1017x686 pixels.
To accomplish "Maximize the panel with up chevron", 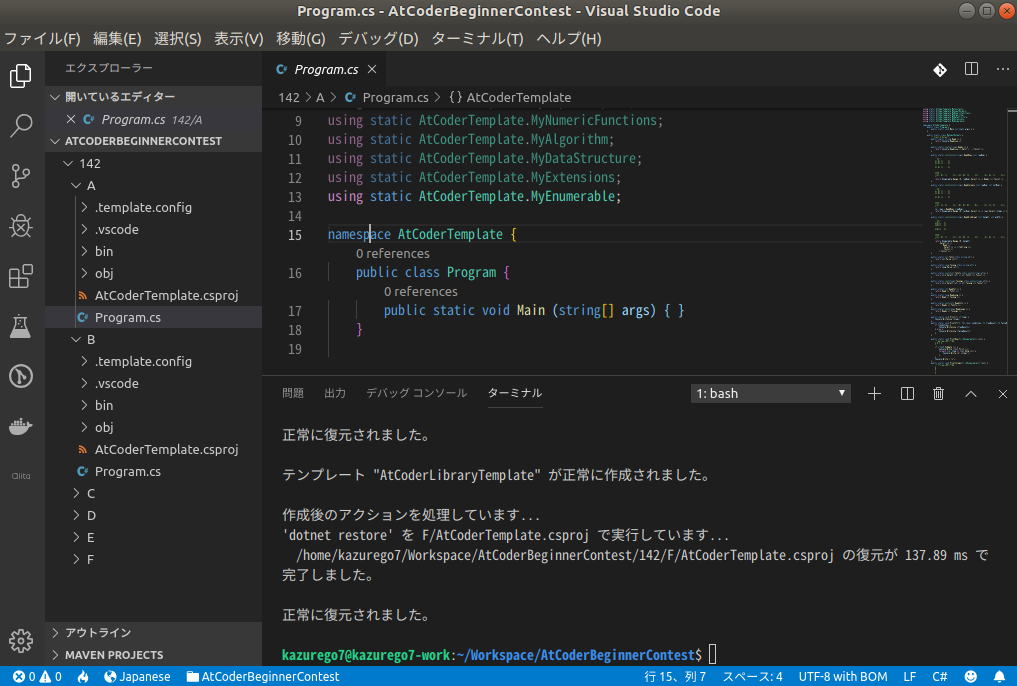I will (971, 394).
